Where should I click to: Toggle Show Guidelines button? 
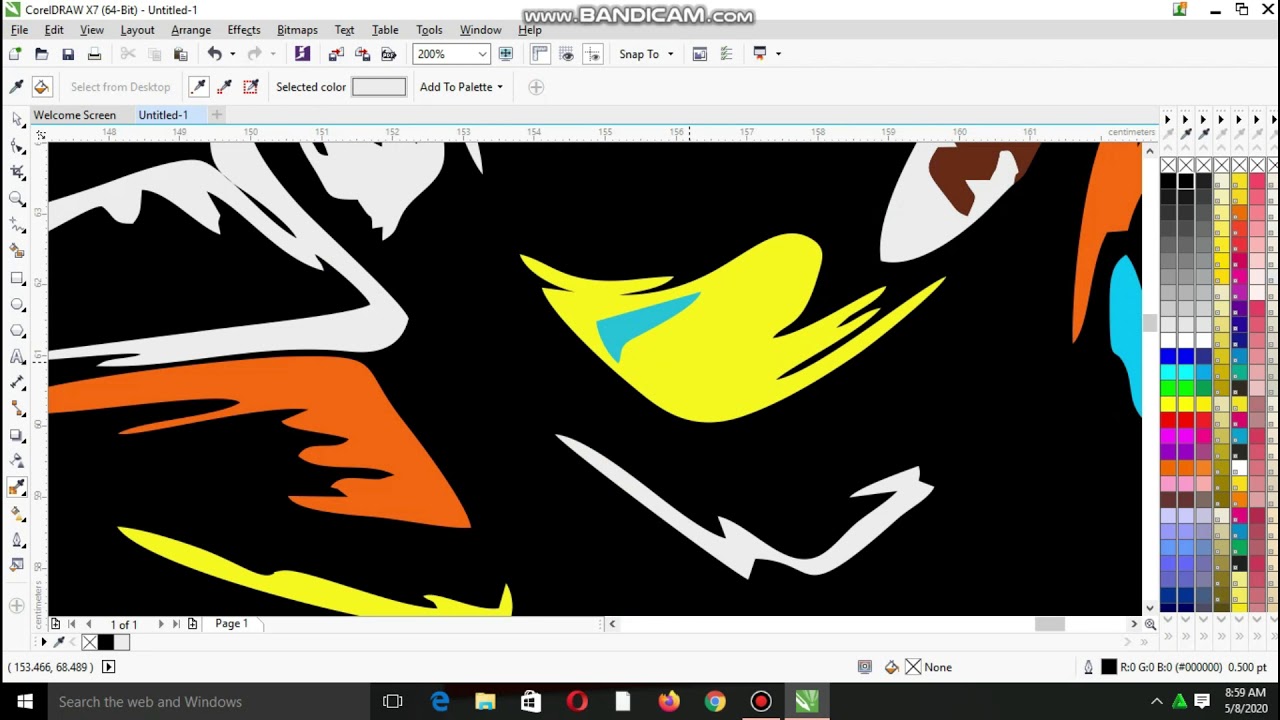pos(593,54)
